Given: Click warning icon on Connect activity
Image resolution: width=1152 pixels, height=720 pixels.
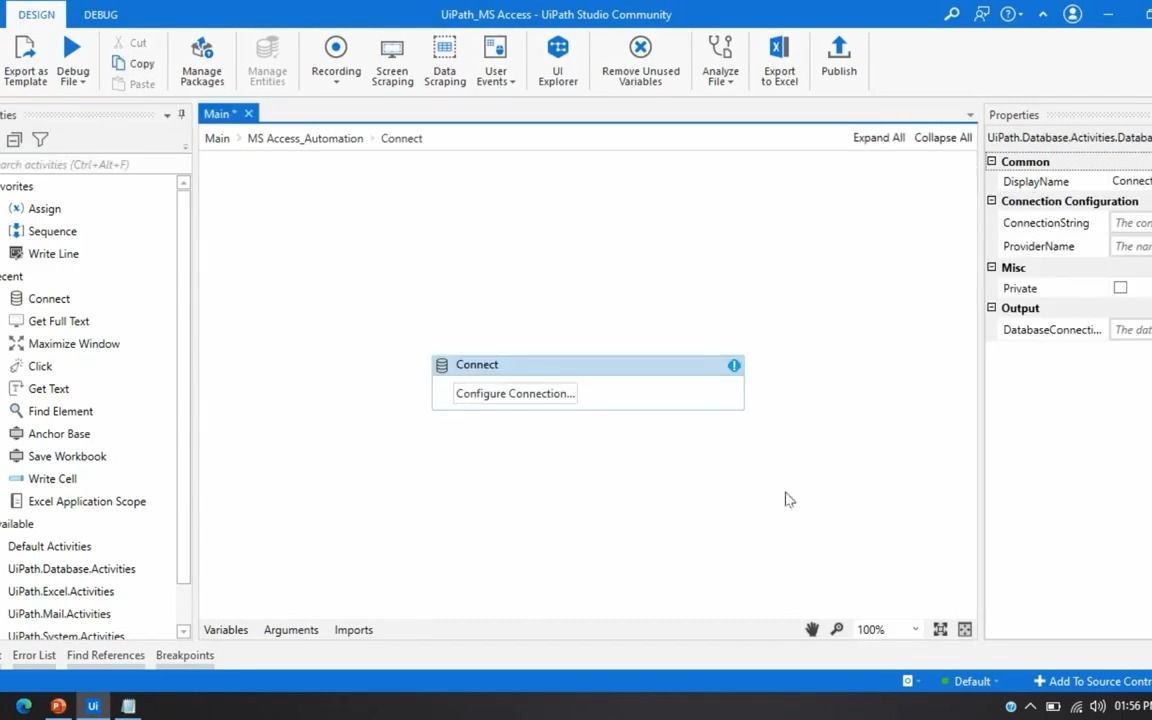Looking at the screenshot, I should pos(733,365).
